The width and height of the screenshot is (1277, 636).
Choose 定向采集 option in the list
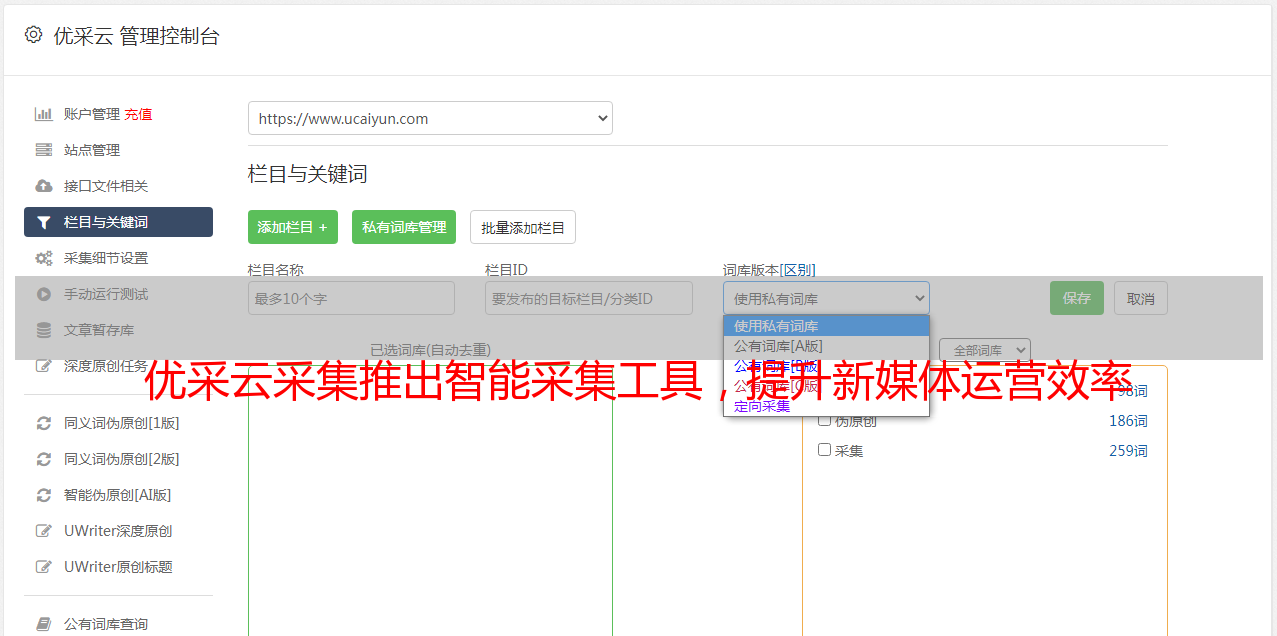(826, 406)
